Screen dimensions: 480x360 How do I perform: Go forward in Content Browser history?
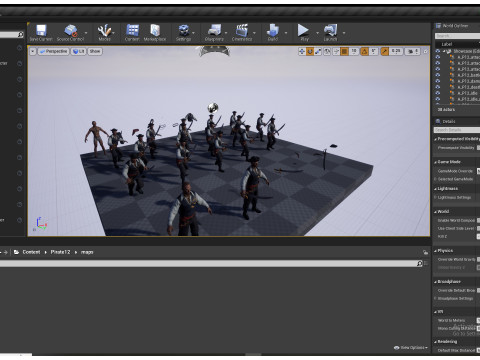point(5,252)
